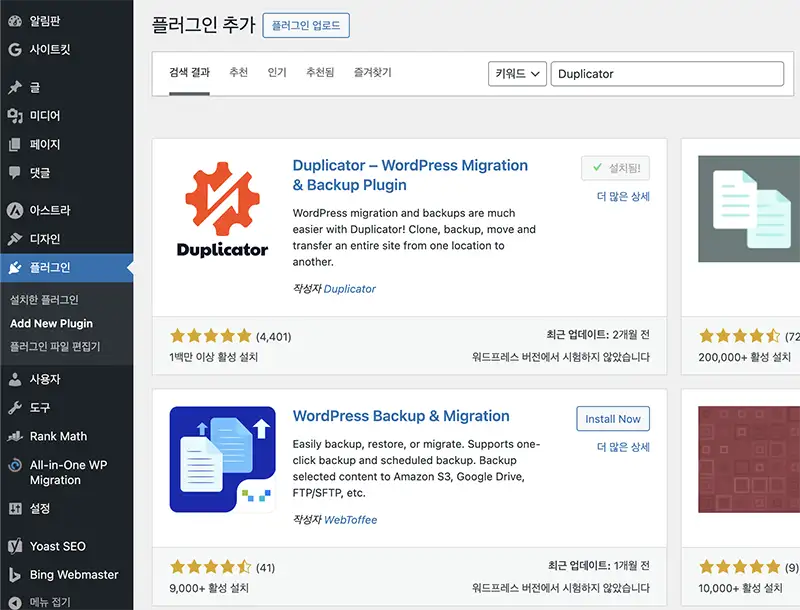
Task: Click the 아스트라 Astra logo icon
Action: click(x=15, y=210)
